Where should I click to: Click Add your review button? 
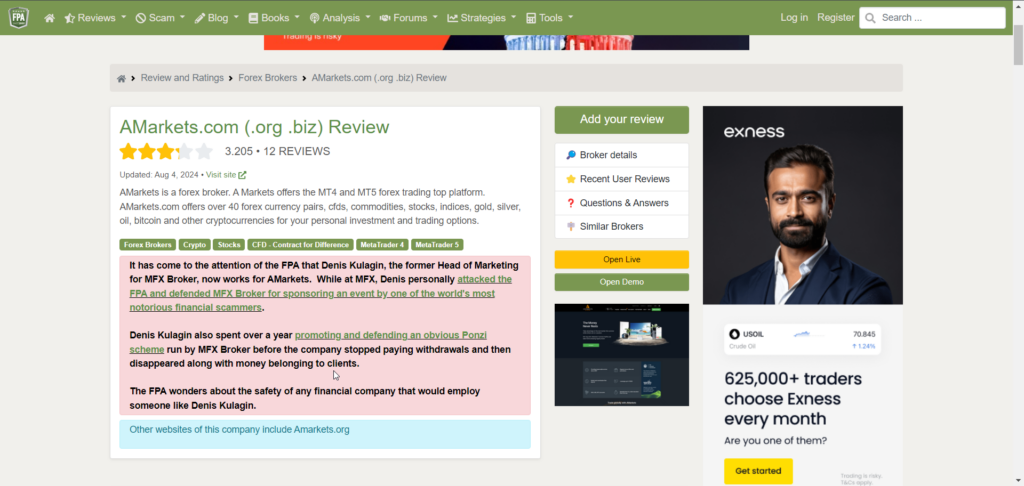tap(622, 120)
